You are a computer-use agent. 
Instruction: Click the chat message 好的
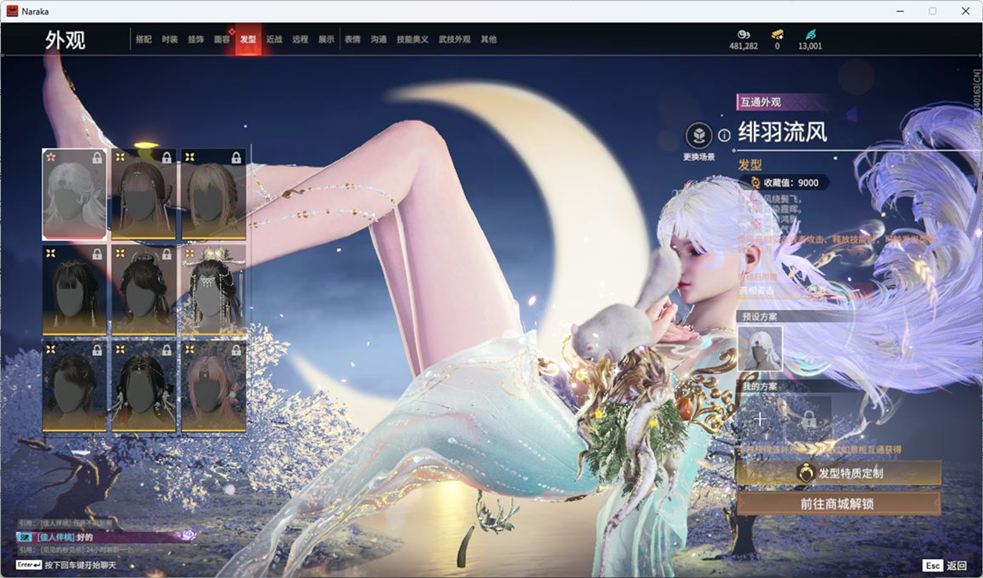pos(83,537)
